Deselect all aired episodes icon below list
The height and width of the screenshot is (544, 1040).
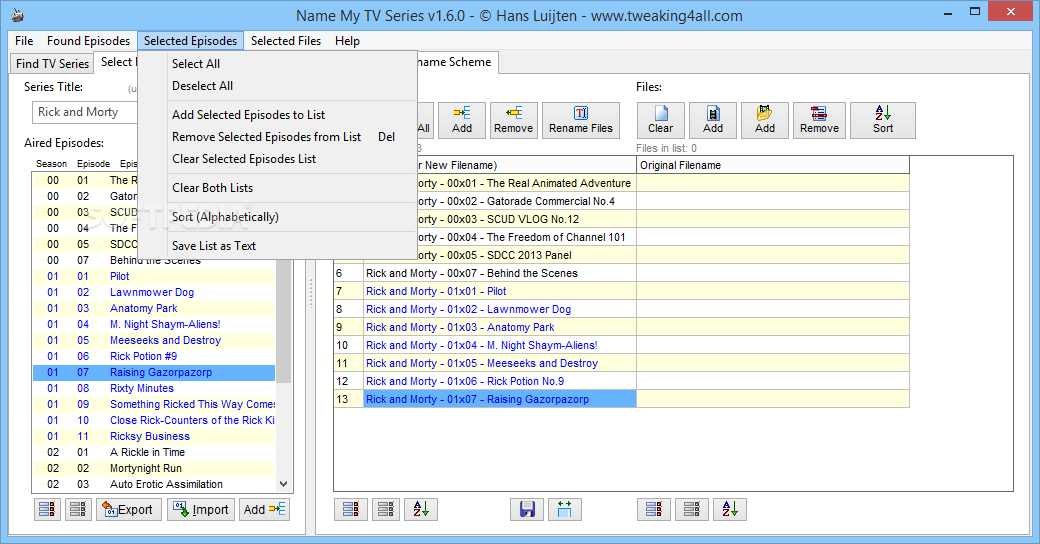tap(78, 510)
